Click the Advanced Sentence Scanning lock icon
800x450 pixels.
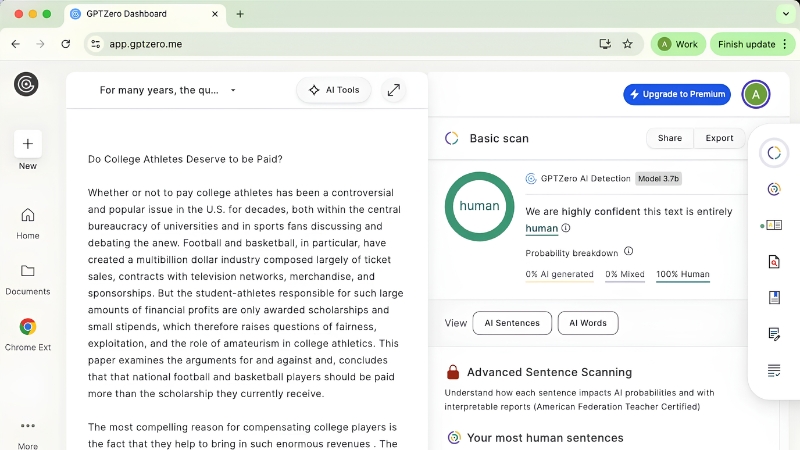[x=453, y=372]
